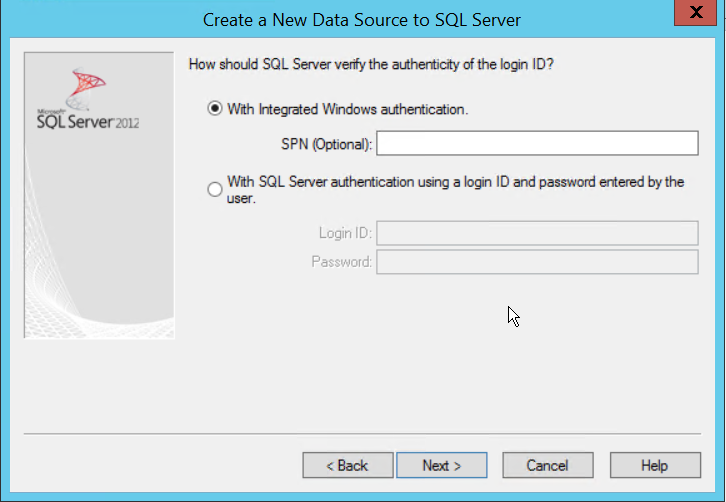Click the "SPN (Optional):" label
This screenshot has height=502, width=726.
(x=327, y=145)
